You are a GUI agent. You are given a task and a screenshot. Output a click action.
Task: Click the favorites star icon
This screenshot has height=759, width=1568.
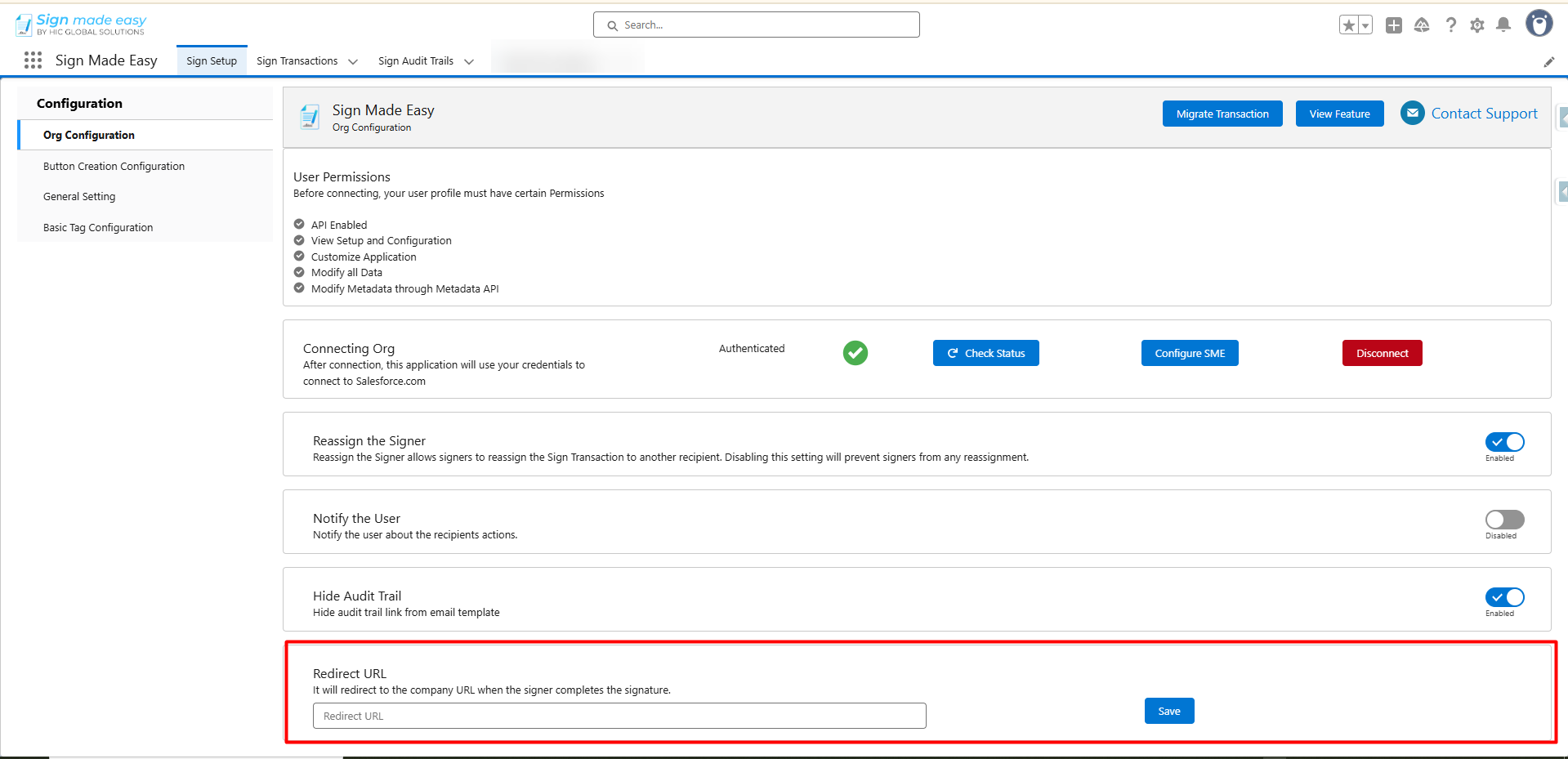(x=1348, y=25)
